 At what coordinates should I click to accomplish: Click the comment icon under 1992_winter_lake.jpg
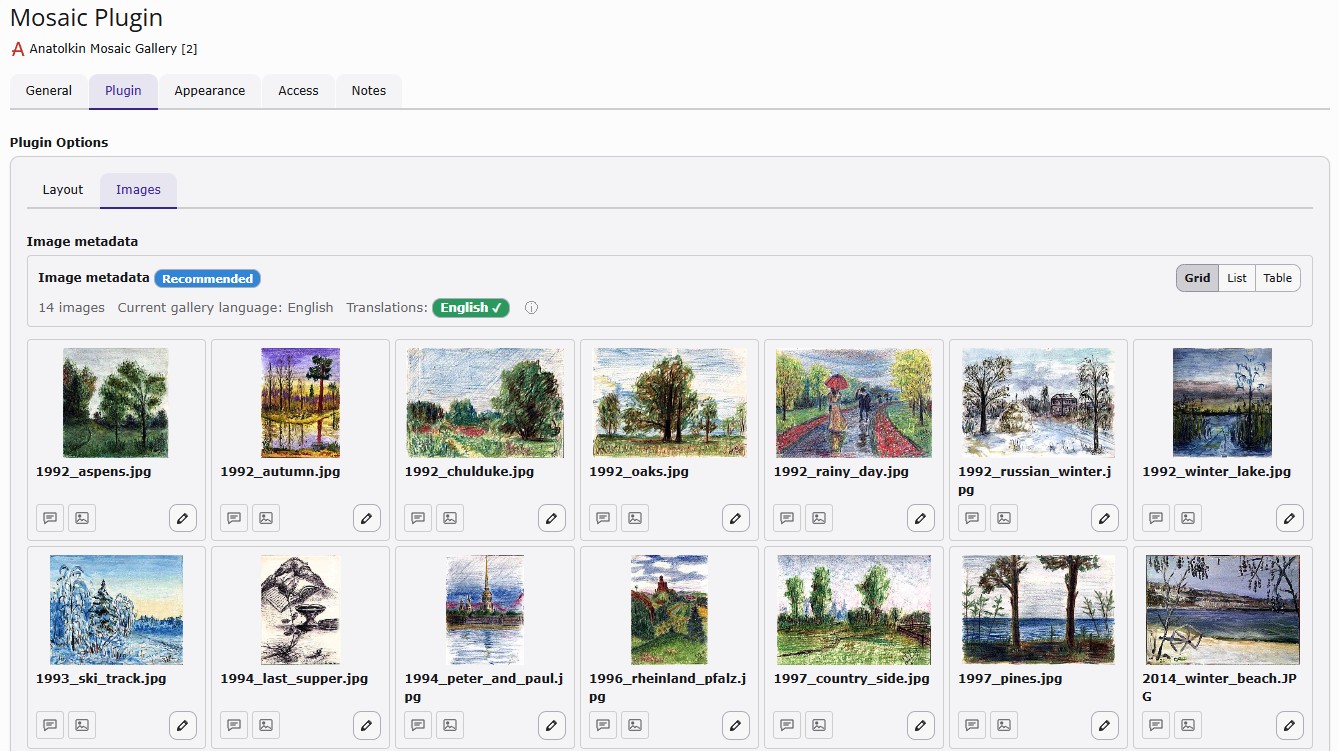pos(1156,518)
